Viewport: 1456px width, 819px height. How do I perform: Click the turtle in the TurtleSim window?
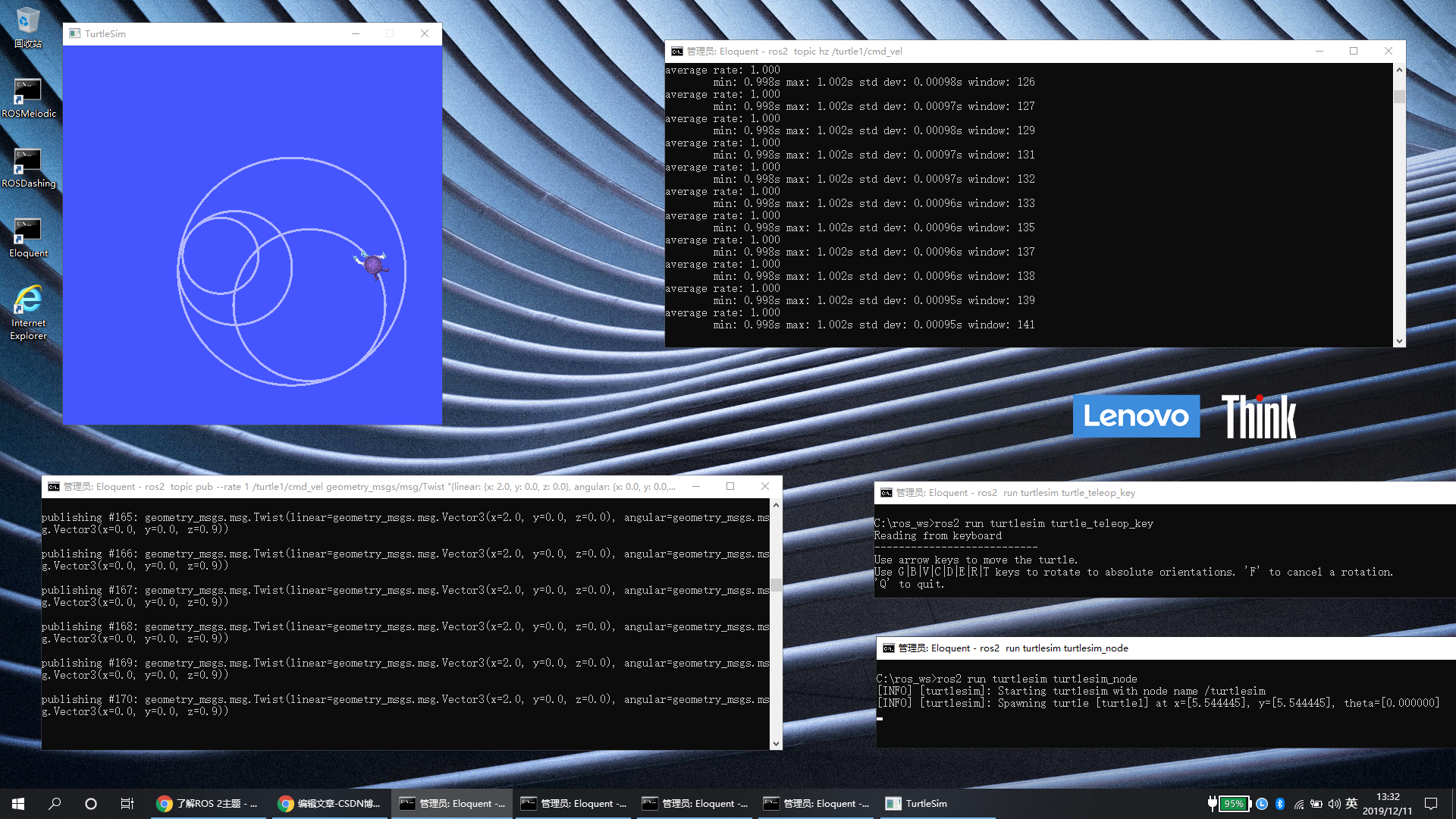(x=372, y=264)
